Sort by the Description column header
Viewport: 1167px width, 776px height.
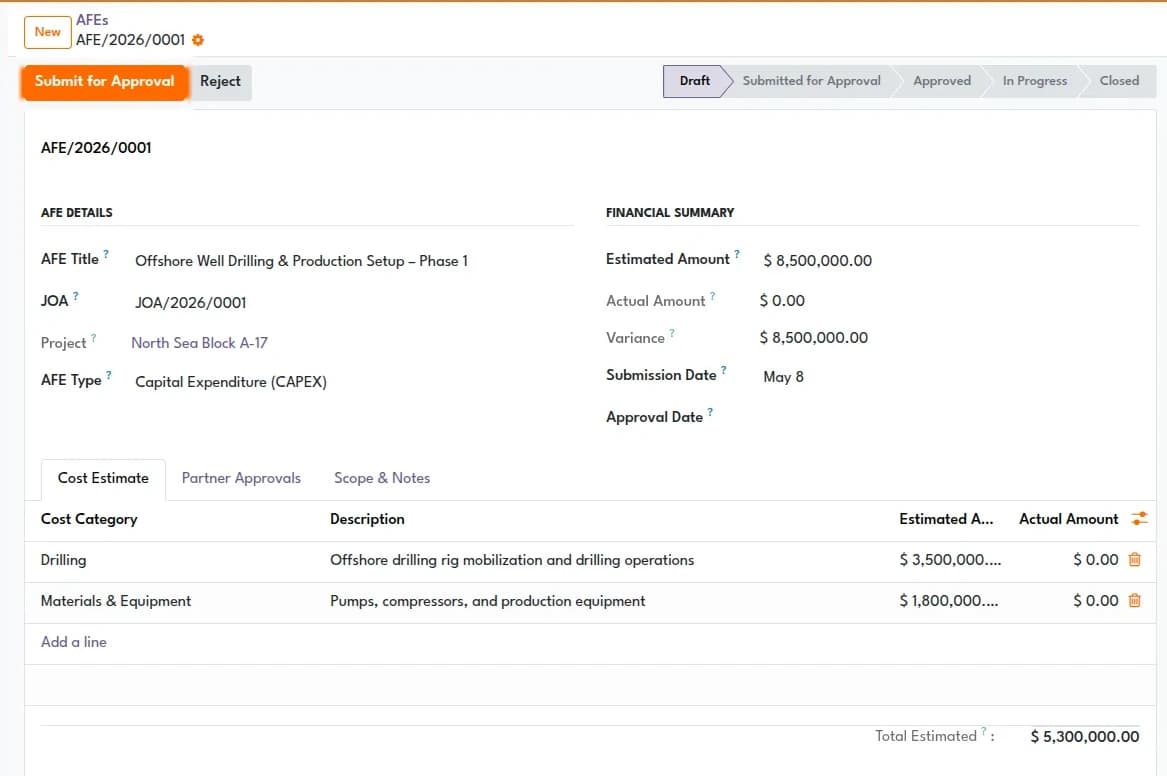tap(367, 519)
